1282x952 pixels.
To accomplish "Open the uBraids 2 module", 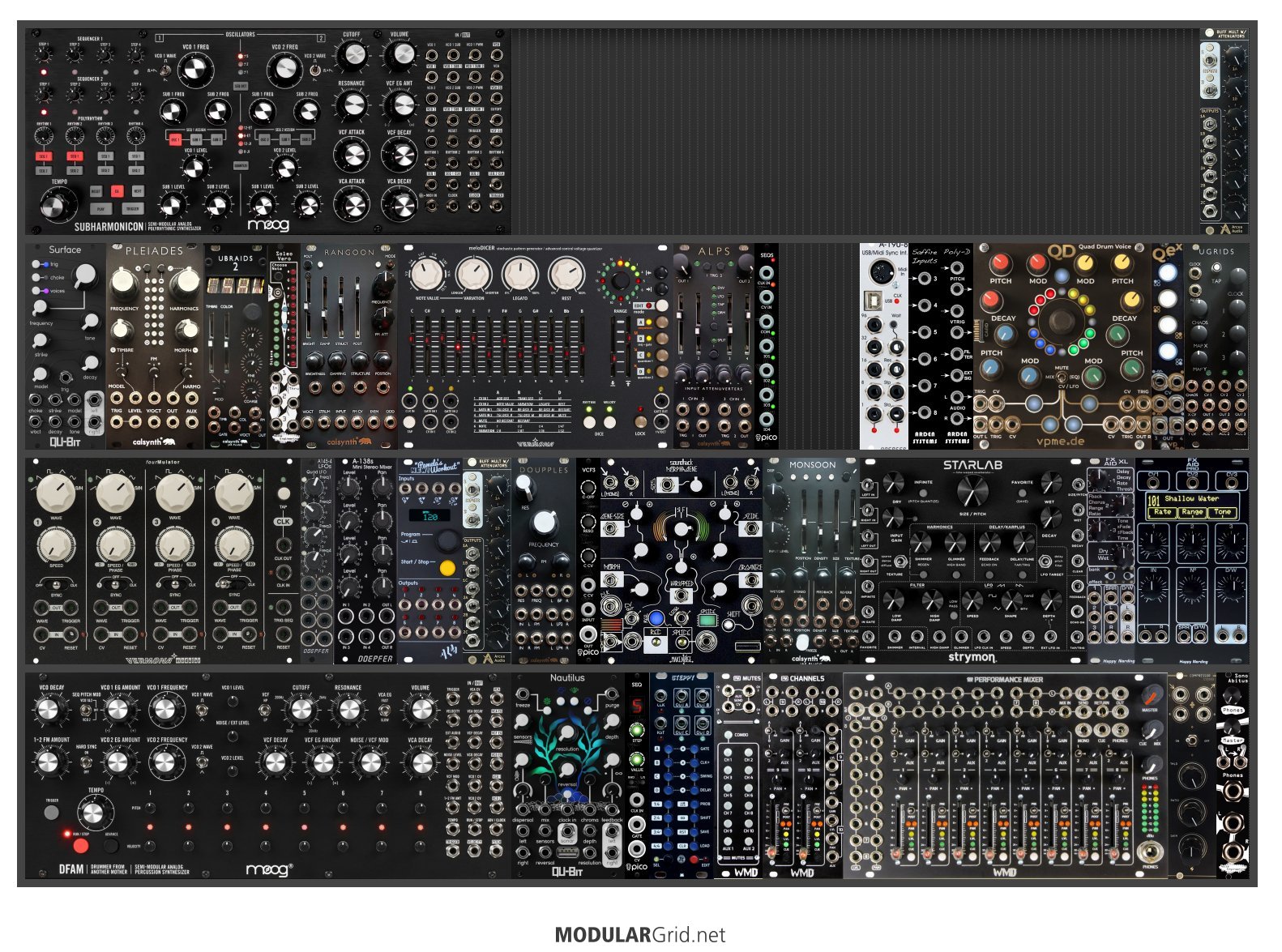I will 236,346.
